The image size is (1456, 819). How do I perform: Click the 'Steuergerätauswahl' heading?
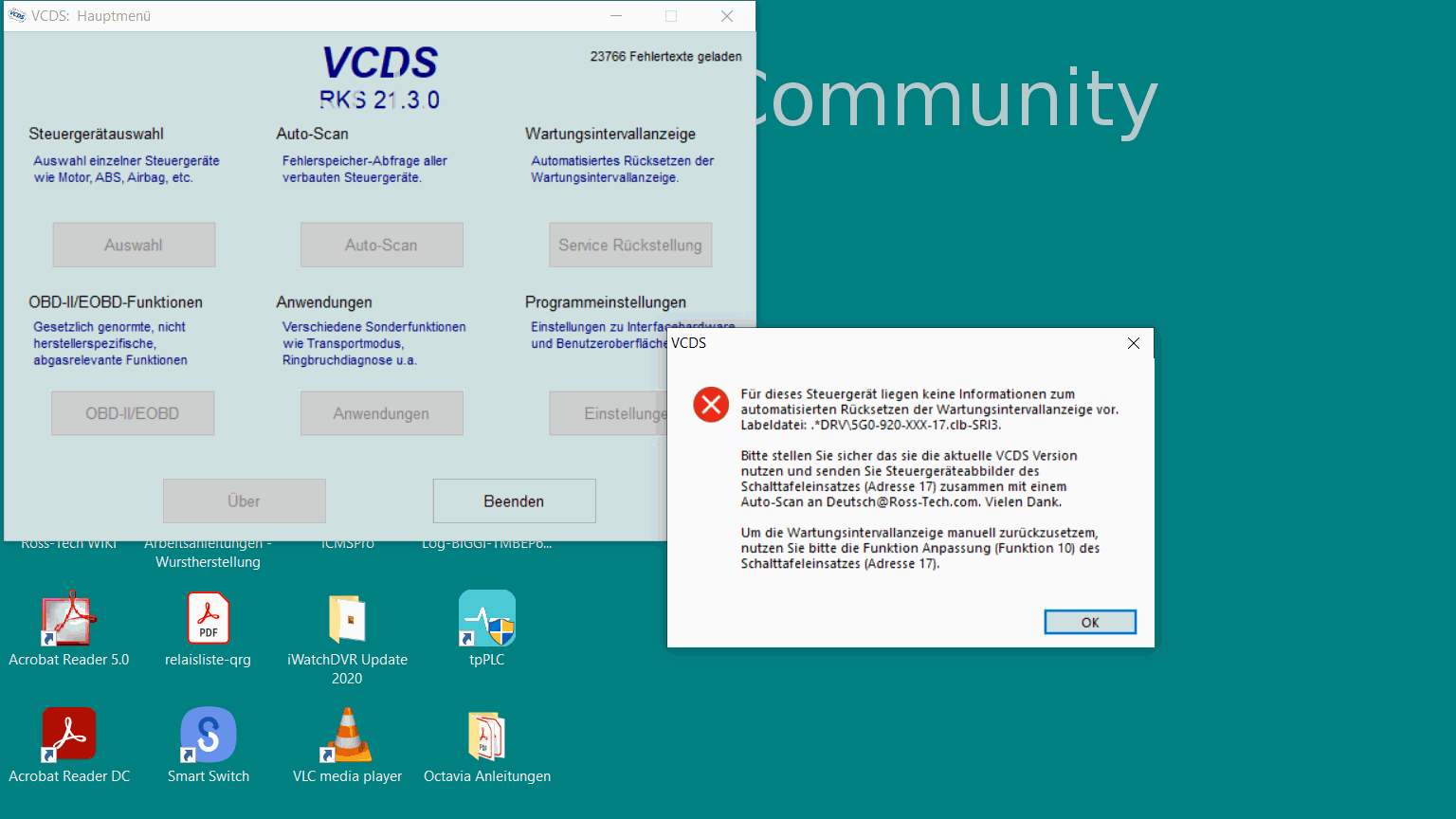pyautogui.click(x=96, y=134)
